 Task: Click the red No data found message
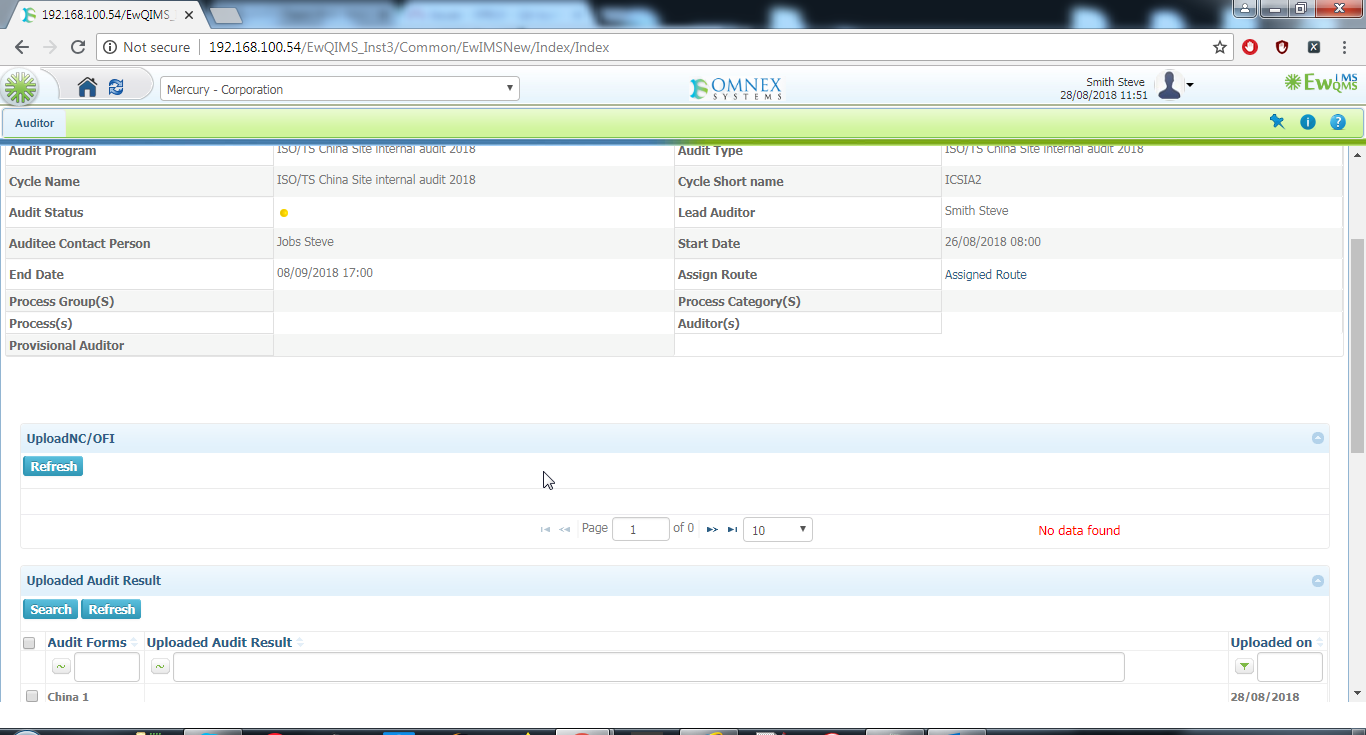(1079, 531)
